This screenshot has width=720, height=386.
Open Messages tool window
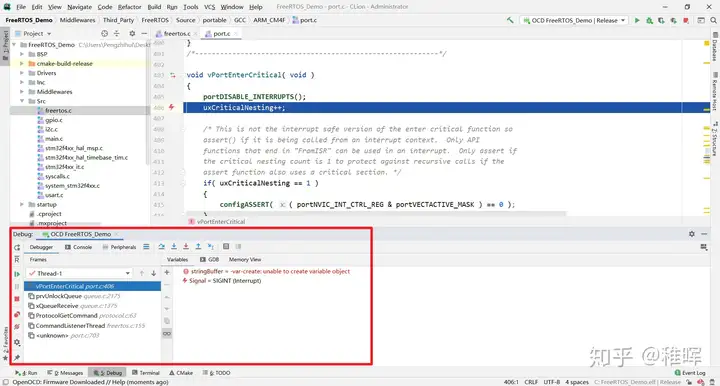pos(65,373)
